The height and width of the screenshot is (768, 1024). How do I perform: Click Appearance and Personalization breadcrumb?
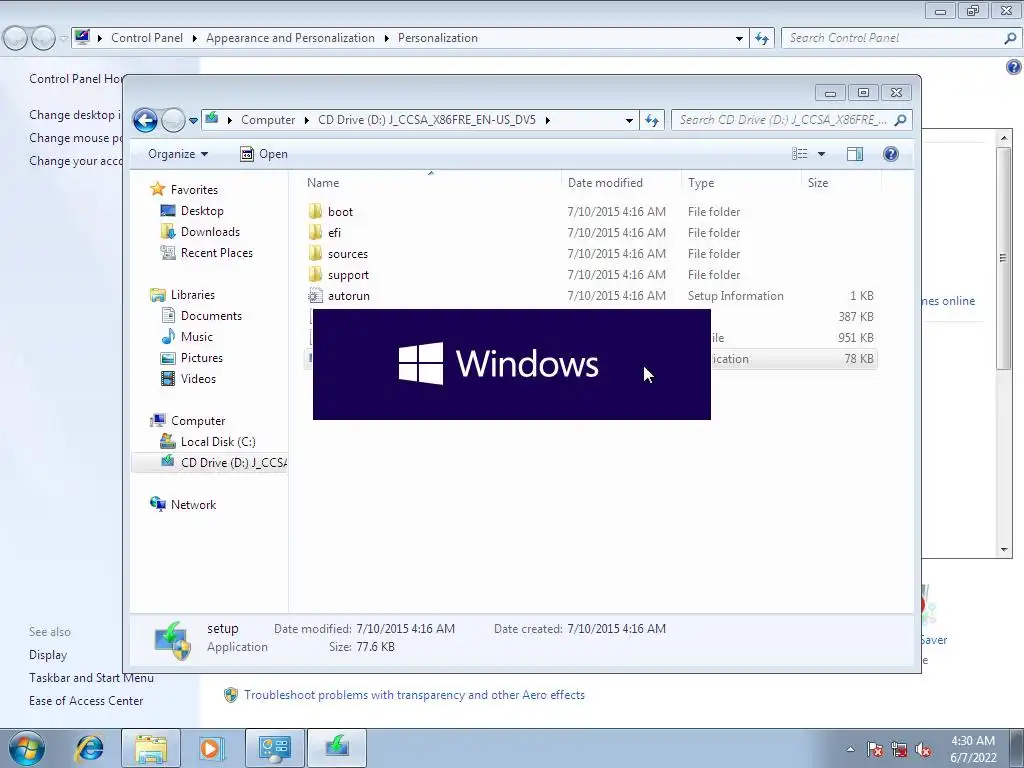(290, 38)
